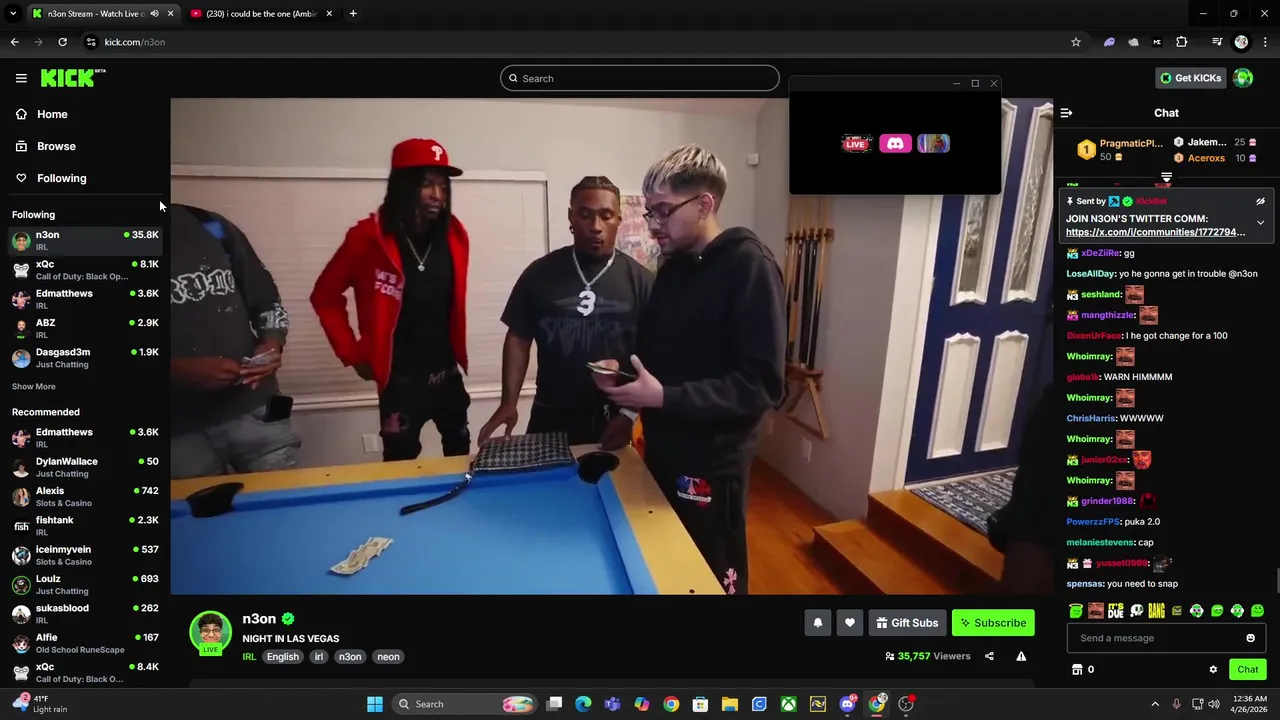The width and height of the screenshot is (1280, 720).
Task: Click the IRL category link
Action: 249,657
